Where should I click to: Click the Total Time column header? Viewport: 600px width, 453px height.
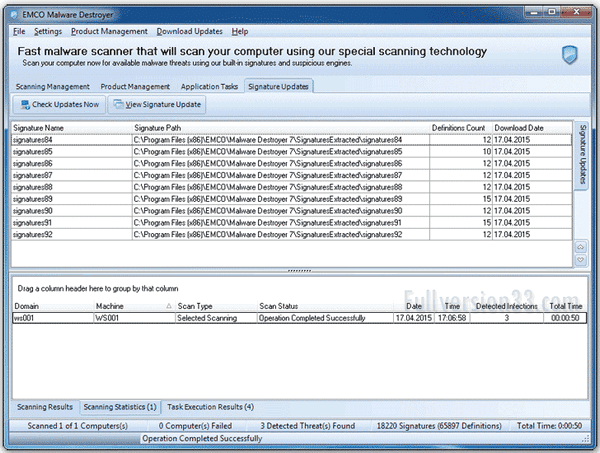point(565,306)
